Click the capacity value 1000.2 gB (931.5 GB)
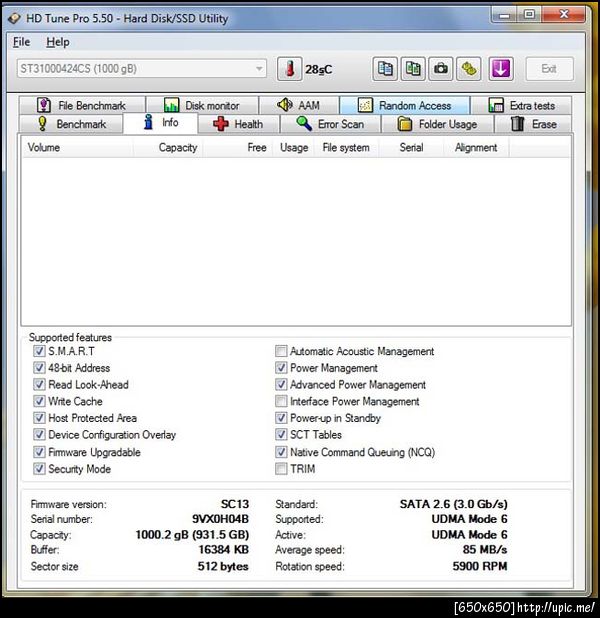Viewport: 600px width, 618px height. point(192,535)
